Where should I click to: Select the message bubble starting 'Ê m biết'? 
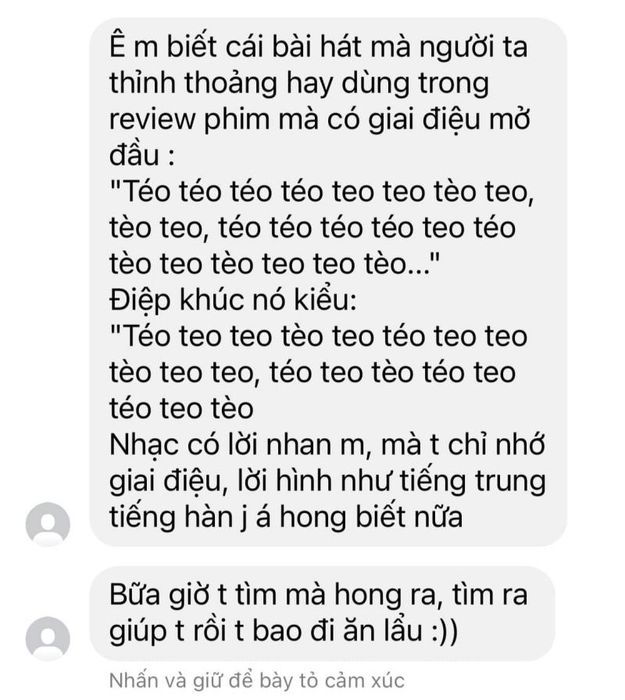[x=328, y=282]
